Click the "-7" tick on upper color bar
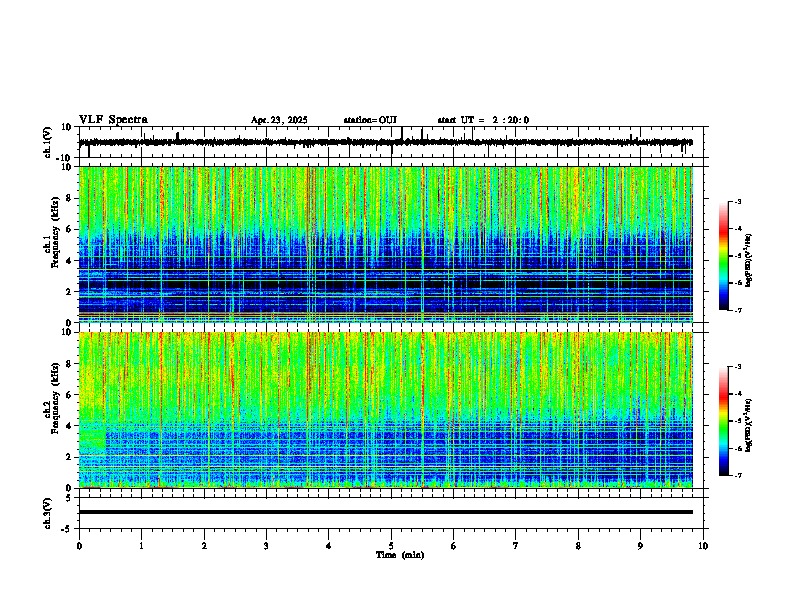 pyautogui.click(x=737, y=310)
